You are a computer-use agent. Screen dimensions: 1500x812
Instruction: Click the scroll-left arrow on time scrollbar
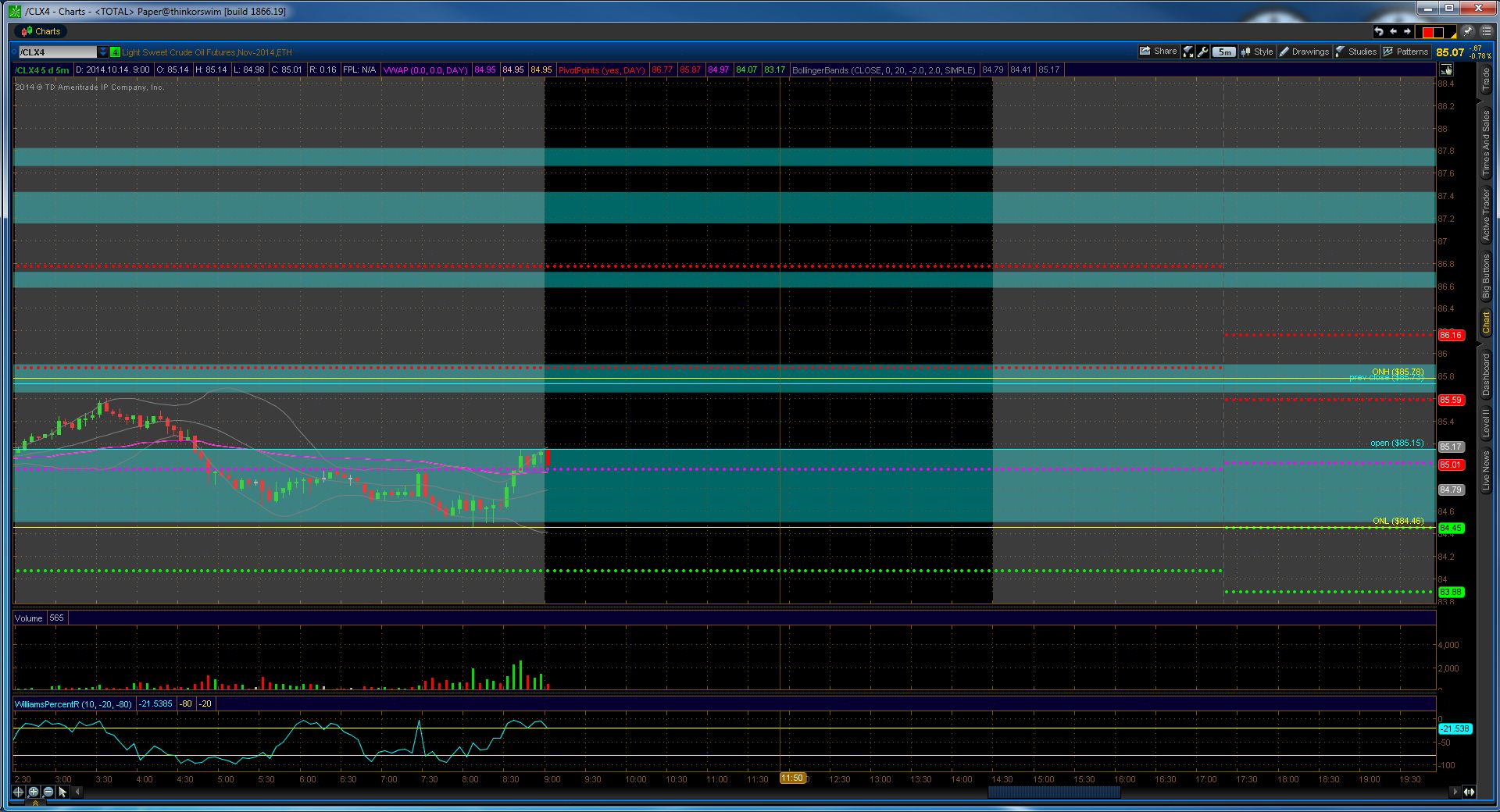(77, 792)
